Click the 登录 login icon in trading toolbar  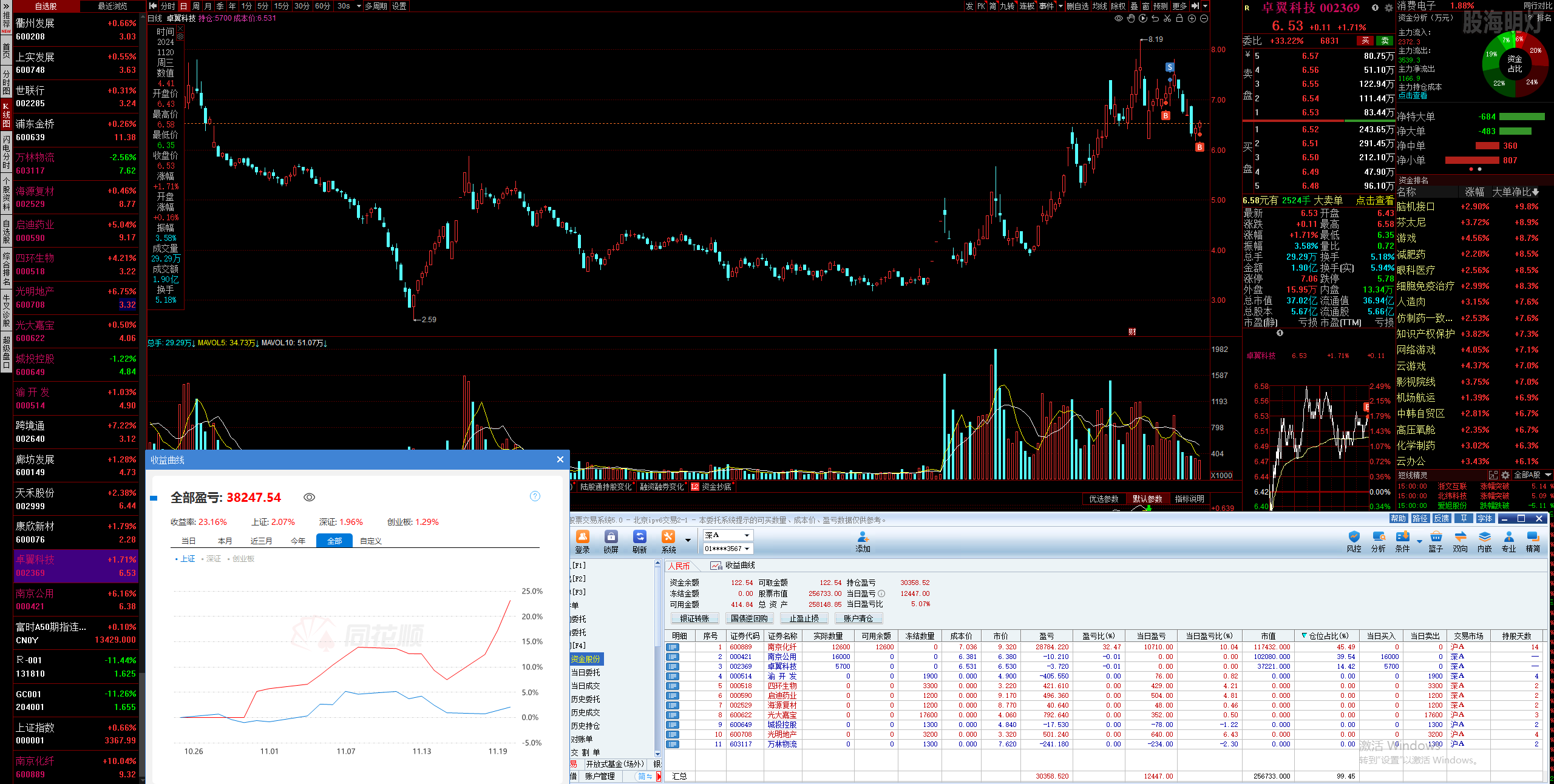[582, 541]
